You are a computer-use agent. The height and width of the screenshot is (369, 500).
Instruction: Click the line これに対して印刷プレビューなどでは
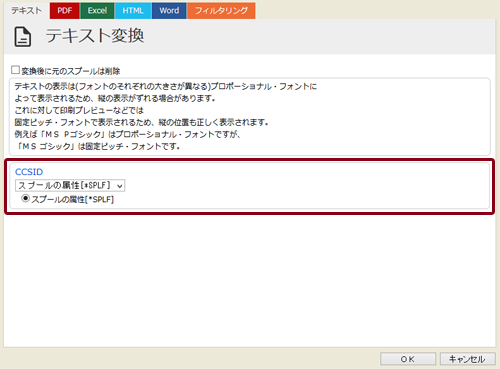click(79, 110)
